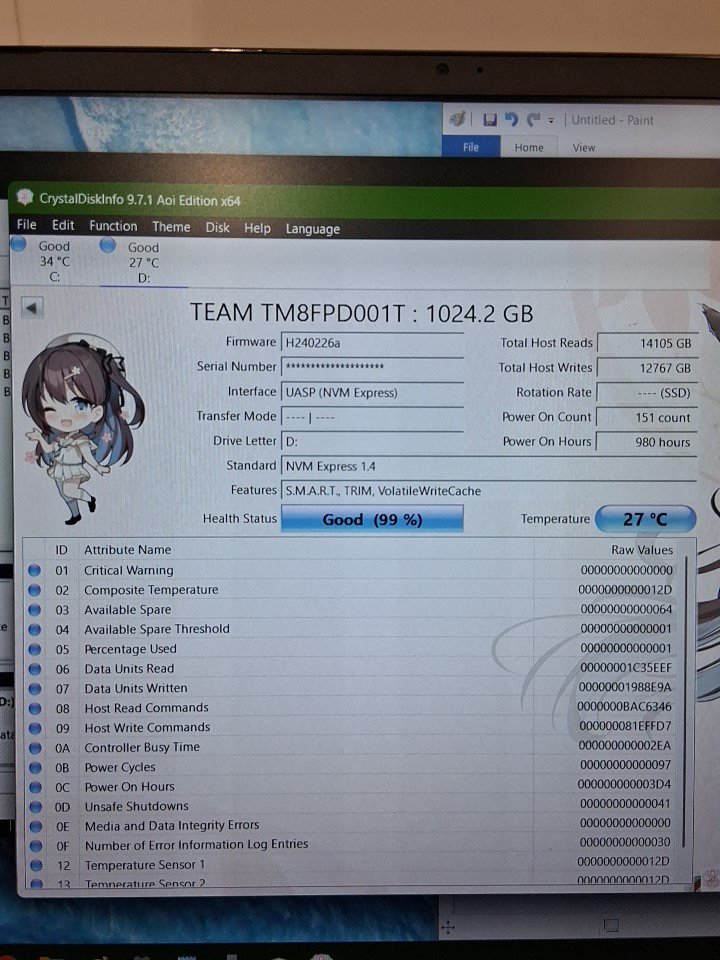Click the Paint redo arrow

(533, 120)
